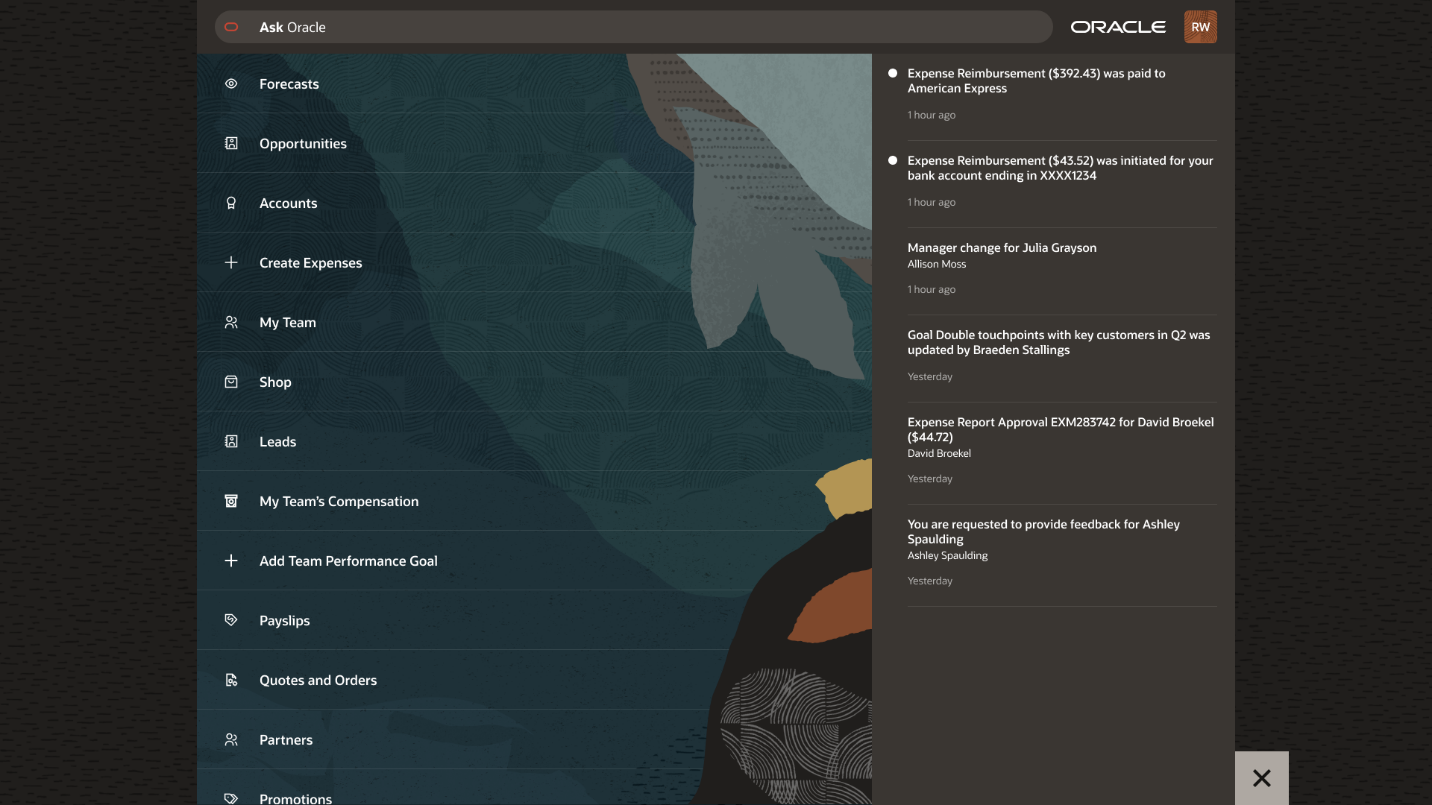Open Payslips via the tag icon
The image size is (1432, 805).
tap(231, 620)
